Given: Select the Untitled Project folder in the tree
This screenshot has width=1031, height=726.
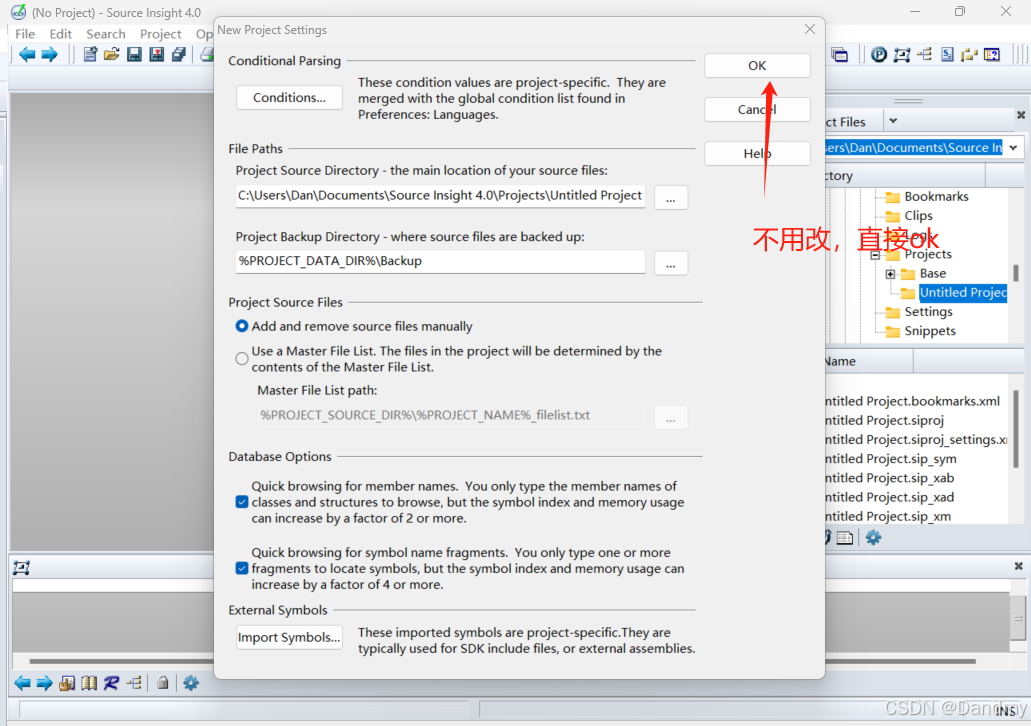Looking at the screenshot, I should tap(963, 293).
